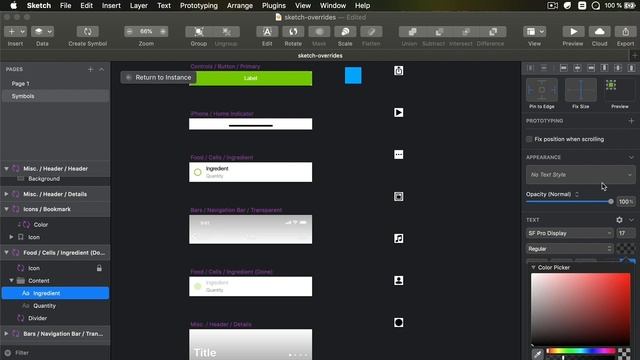Click the Export toolbar icon

pyautogui.click(x=625, y=31)
